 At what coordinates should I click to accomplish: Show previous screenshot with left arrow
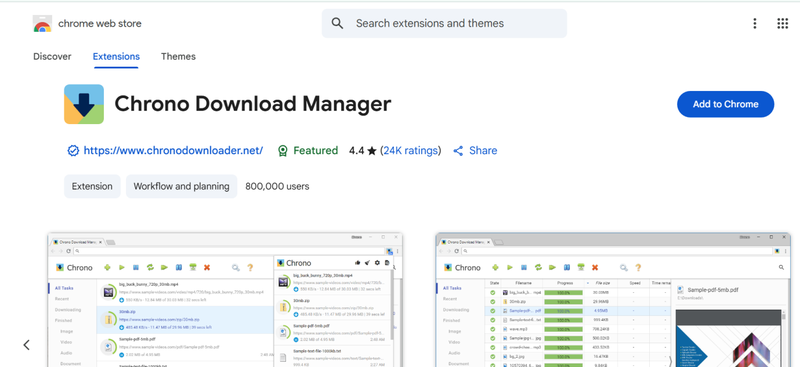27,345
